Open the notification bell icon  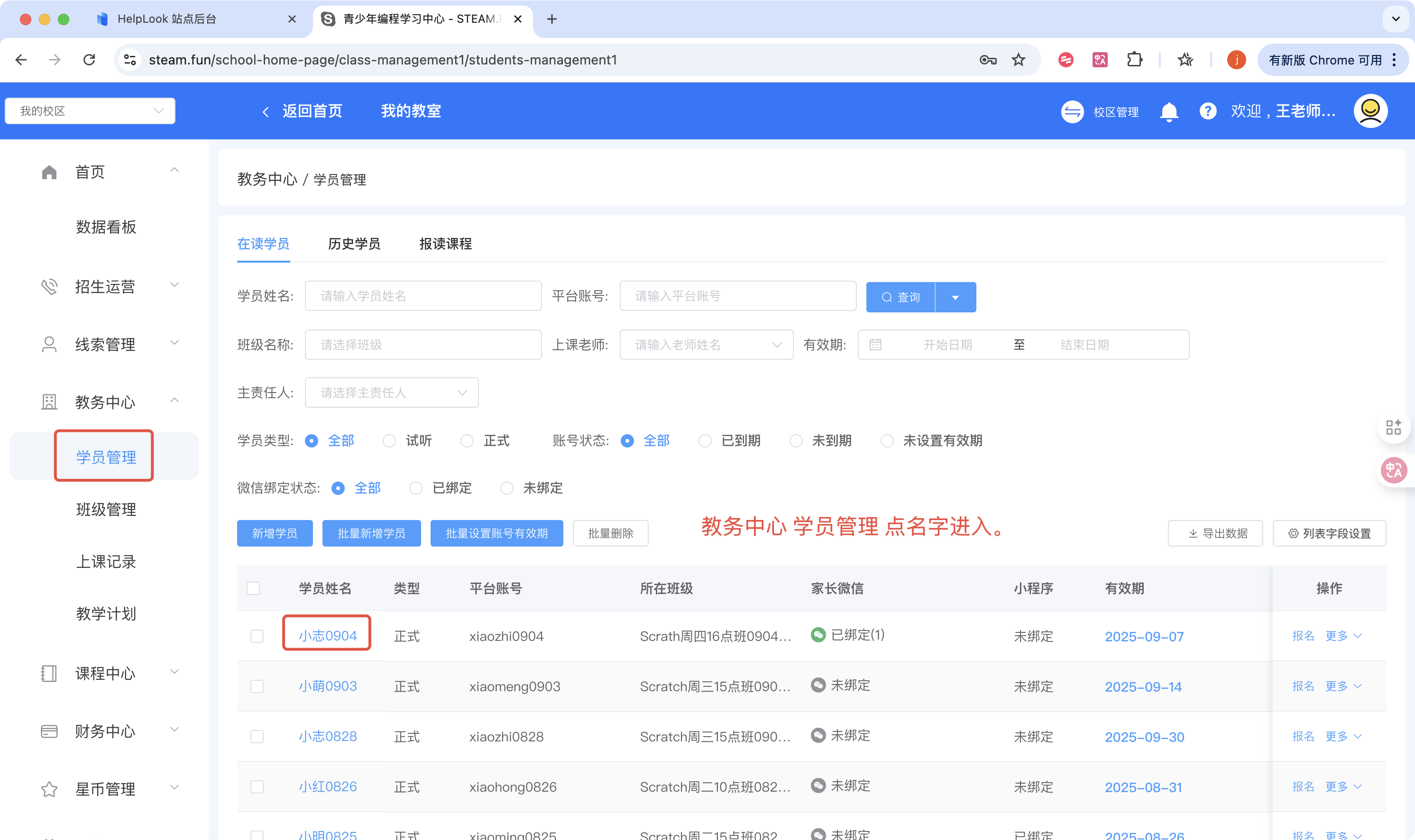point(1169,111)
